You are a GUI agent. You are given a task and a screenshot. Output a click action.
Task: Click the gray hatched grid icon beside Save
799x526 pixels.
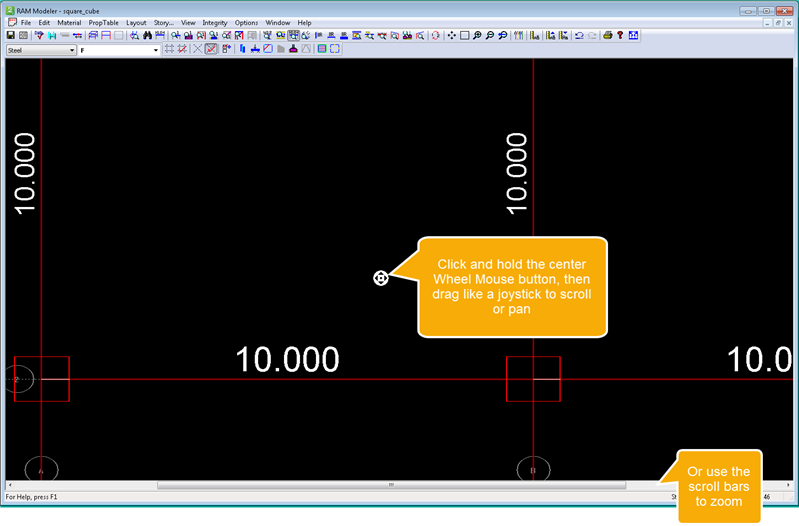23,35
